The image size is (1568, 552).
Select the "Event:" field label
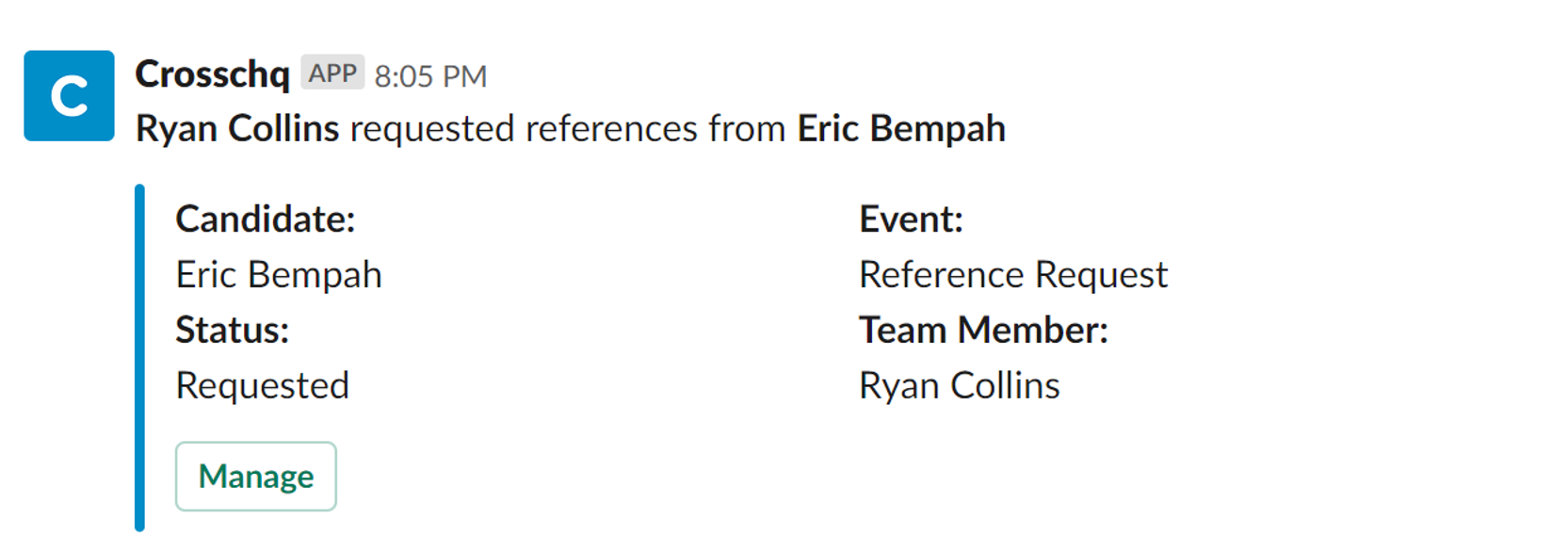click(x=911, y=219)
